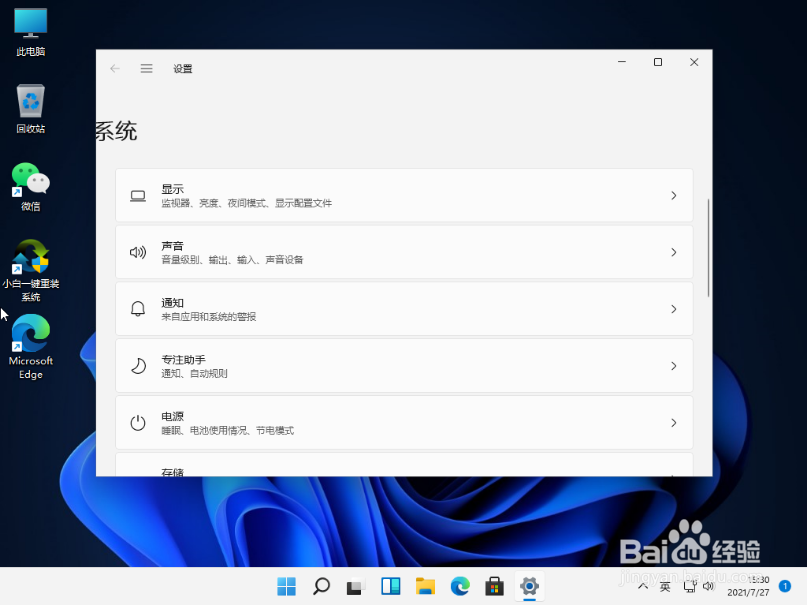Screen dimensions: 807x605
Task: Expand the 声音 row chevron
Action: (673, 252)
